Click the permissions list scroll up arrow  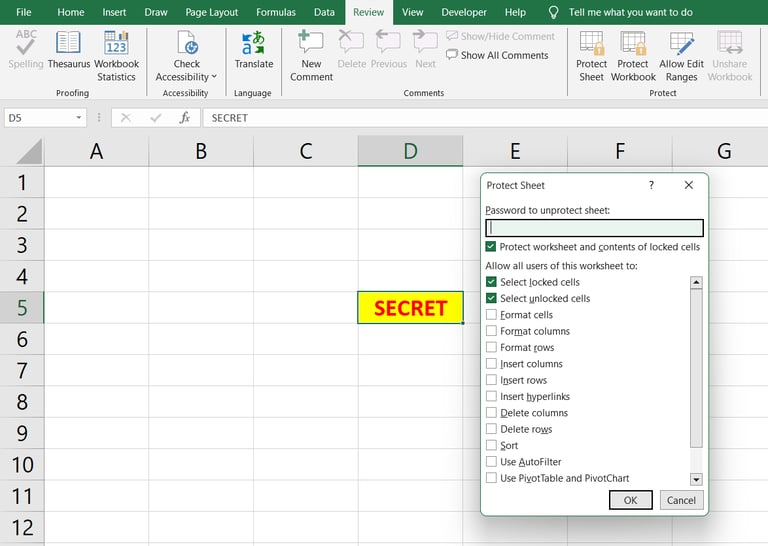coord(696,283)
